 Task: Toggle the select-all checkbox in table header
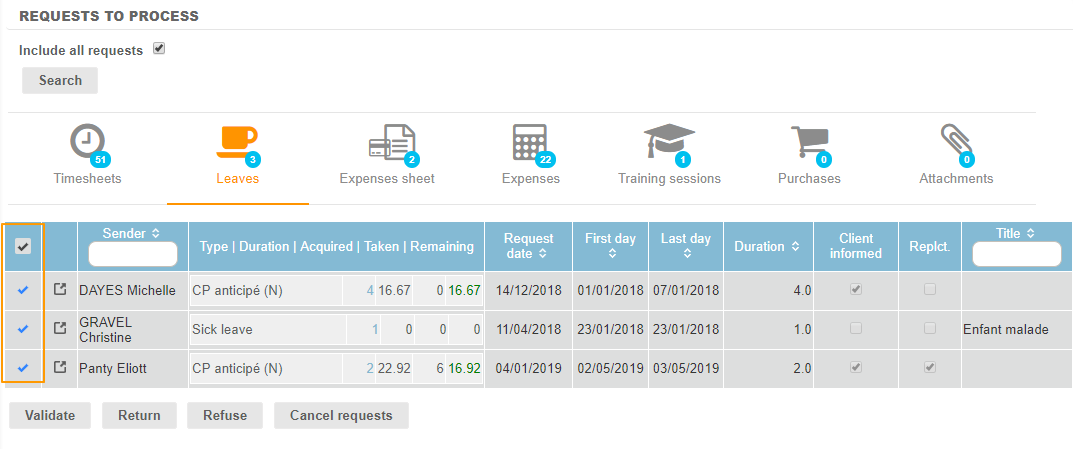pyautogui.click(x=23, y=246)
